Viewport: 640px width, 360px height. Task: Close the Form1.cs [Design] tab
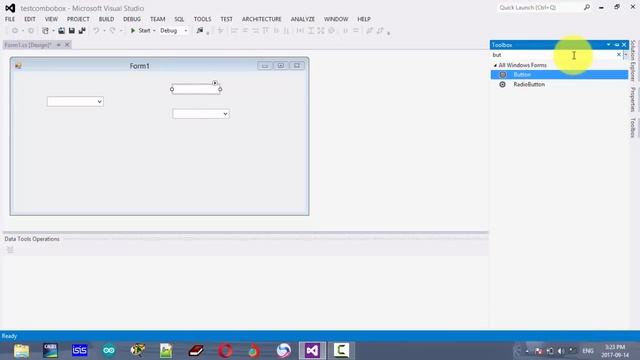[67, 45]
